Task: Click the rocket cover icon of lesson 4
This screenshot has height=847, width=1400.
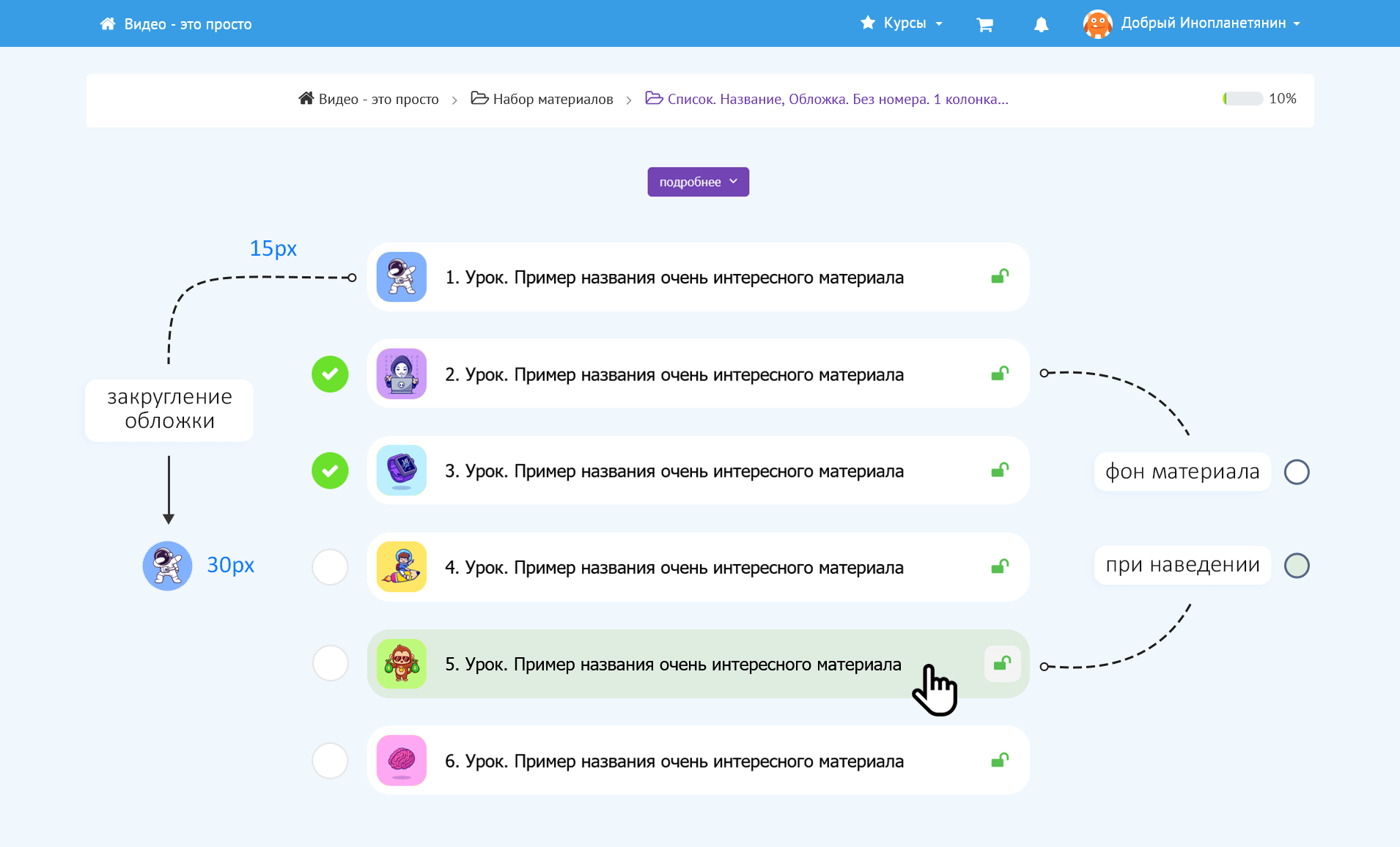Action: click(x=402, y=567)
